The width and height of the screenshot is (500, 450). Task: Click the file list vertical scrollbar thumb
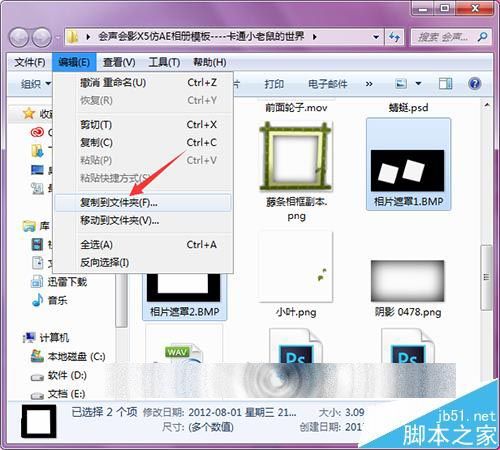pos(486,277)
